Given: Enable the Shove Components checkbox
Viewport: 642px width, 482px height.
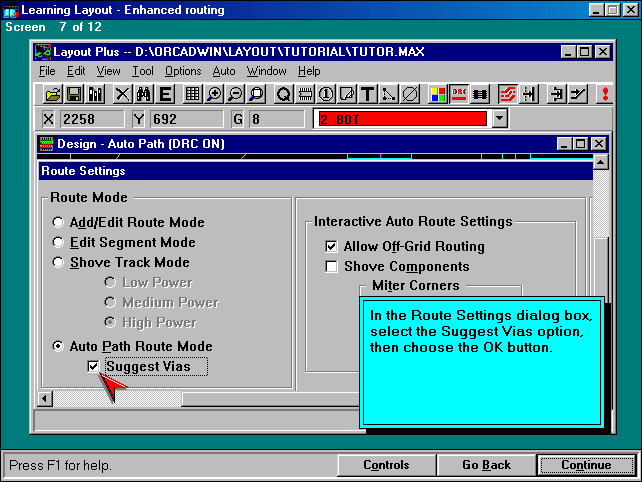Looking at the screenshot, I should point(332,267).
